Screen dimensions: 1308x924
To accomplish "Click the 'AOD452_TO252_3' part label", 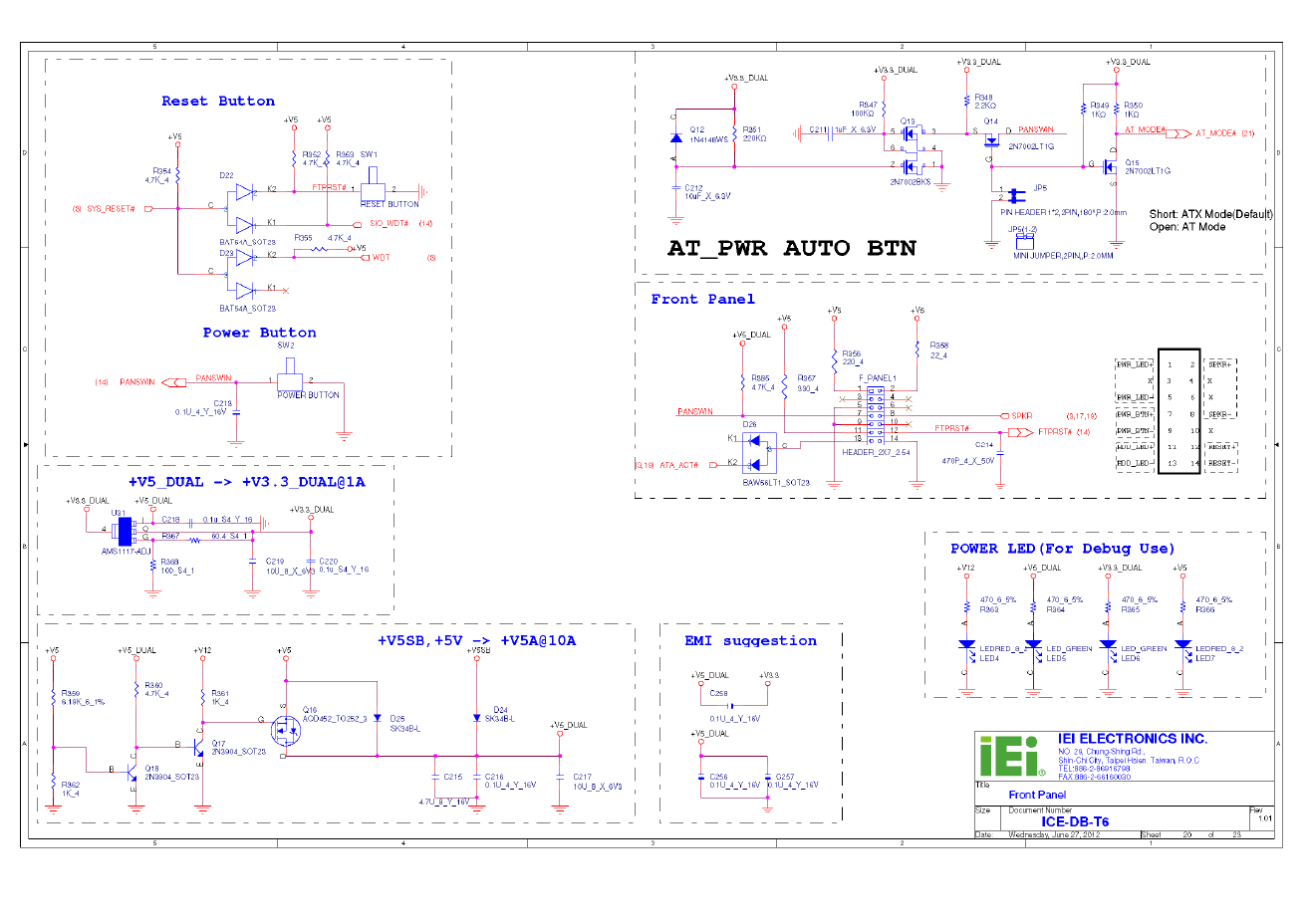I will click(335, 719).
